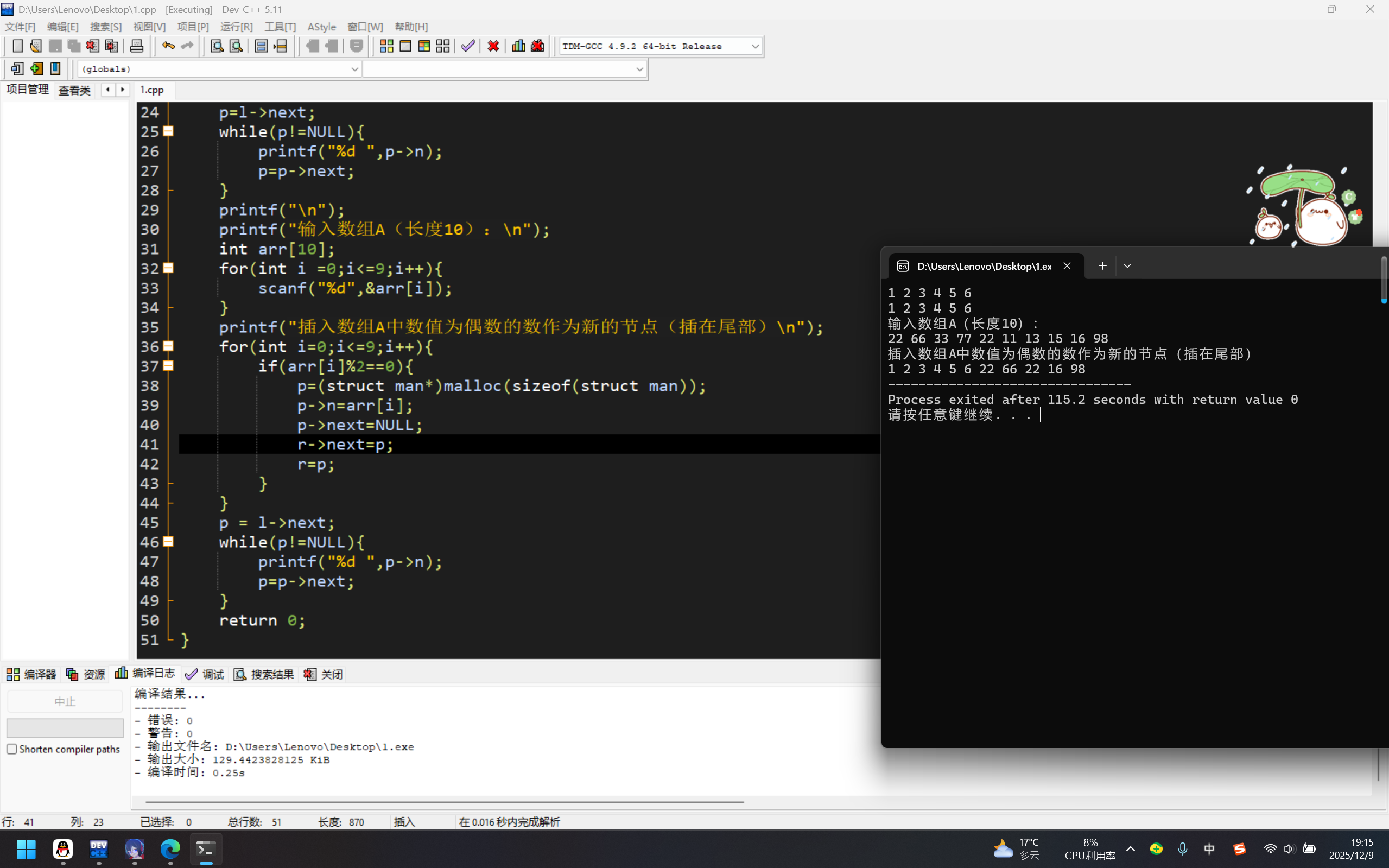
Task: Click the compile log horizontal scrollbar
Action: point(445,801)
